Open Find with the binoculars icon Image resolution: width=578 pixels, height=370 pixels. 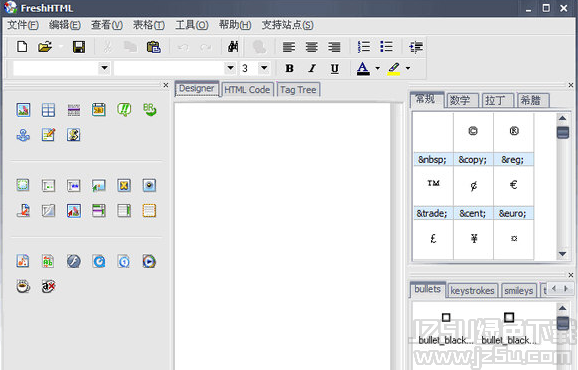pyautogui.click(x=233, y=47)
